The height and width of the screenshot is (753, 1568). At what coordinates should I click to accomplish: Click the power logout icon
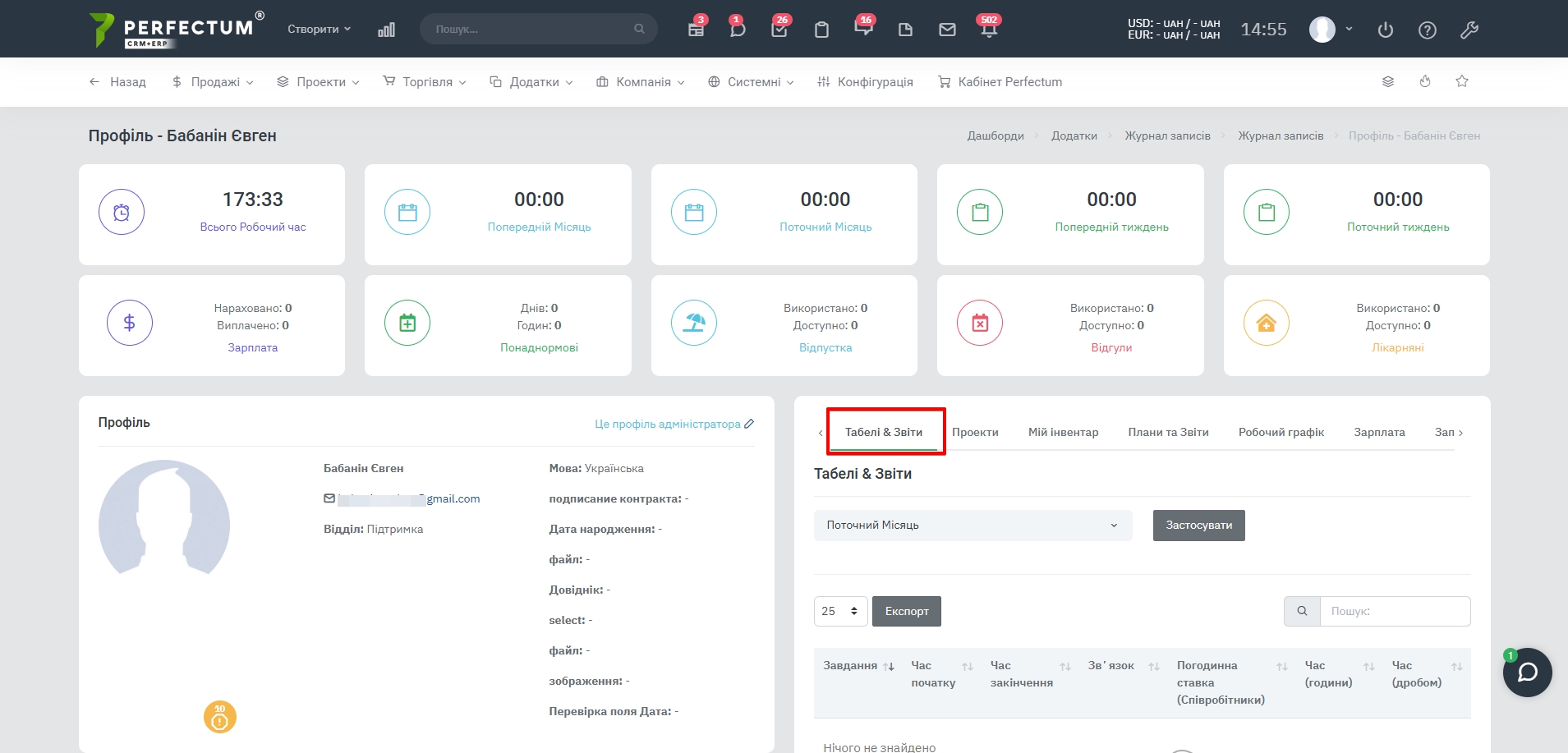[1386, 30]
